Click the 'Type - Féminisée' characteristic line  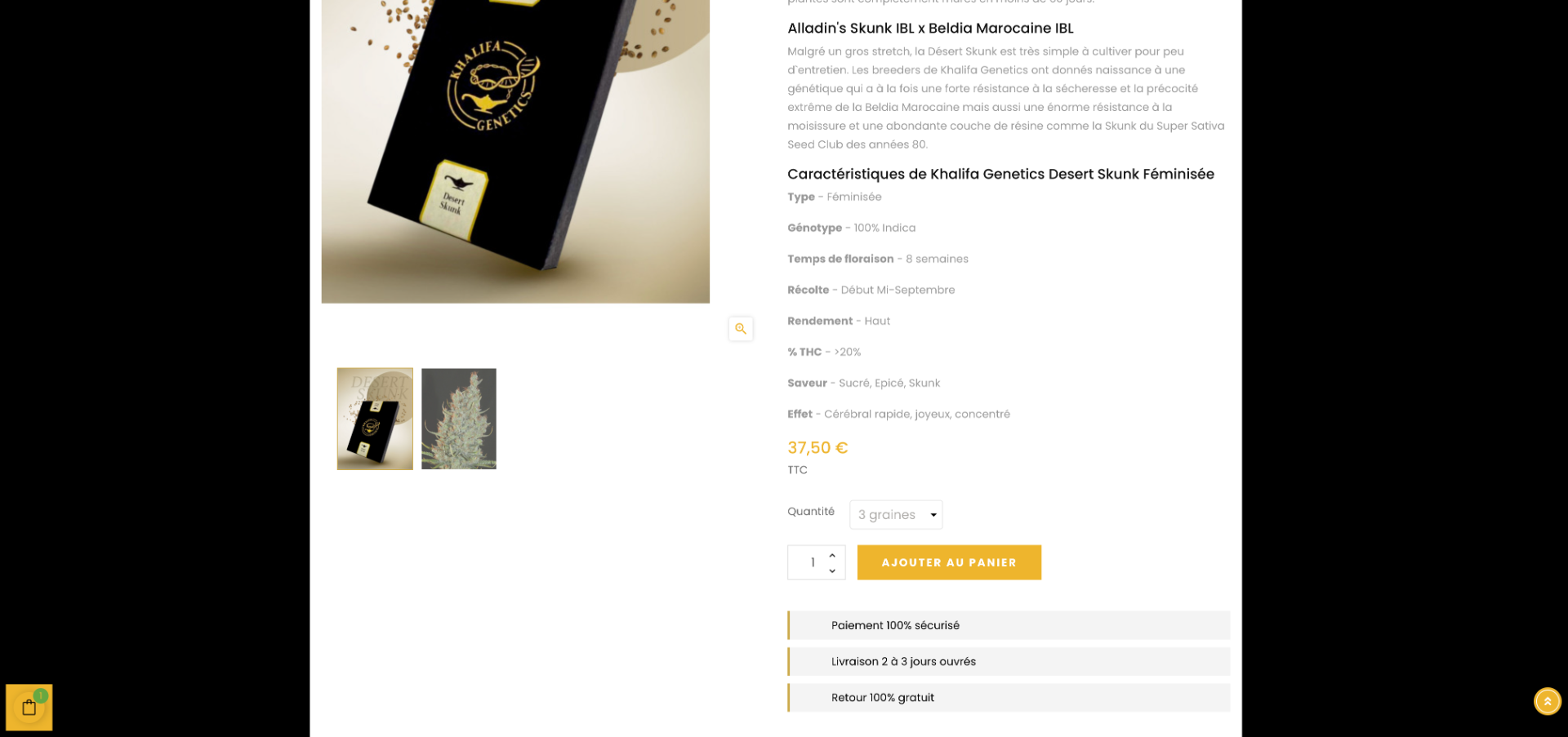click(x=835, y=197)
